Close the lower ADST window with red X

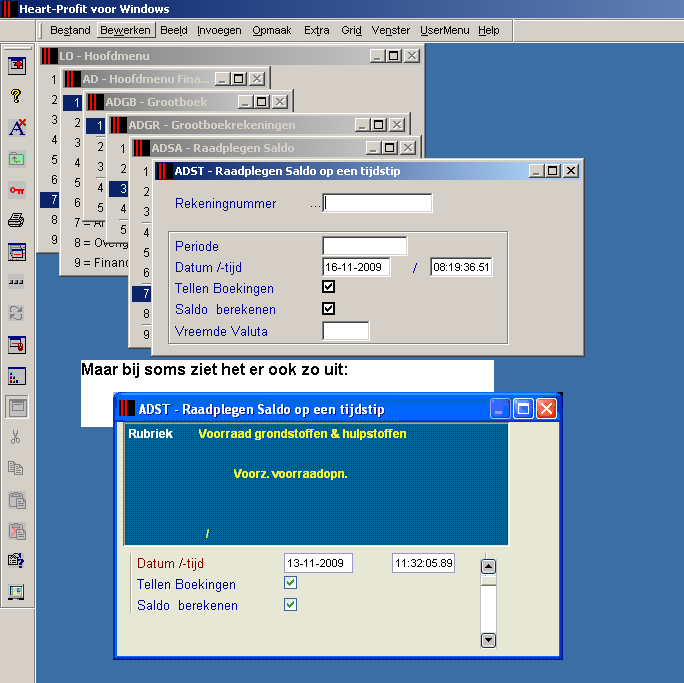click(546, 409)
